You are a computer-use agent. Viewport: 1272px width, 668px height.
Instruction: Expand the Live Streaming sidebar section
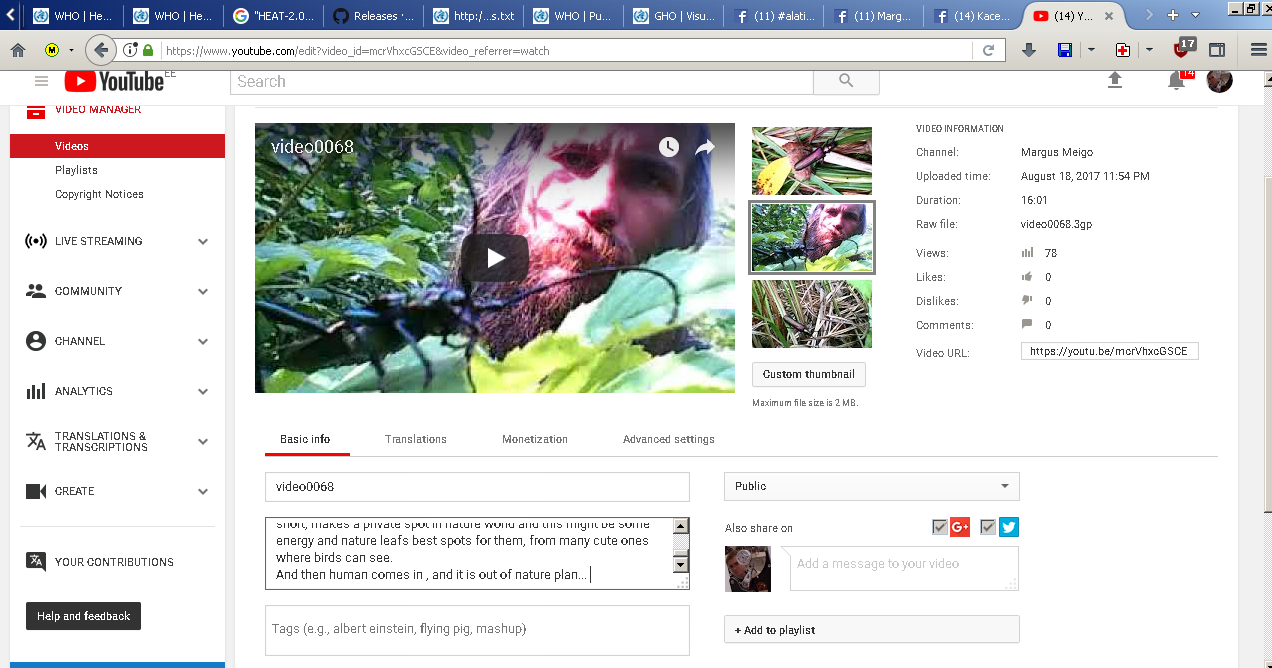click(x=203, y=241)
